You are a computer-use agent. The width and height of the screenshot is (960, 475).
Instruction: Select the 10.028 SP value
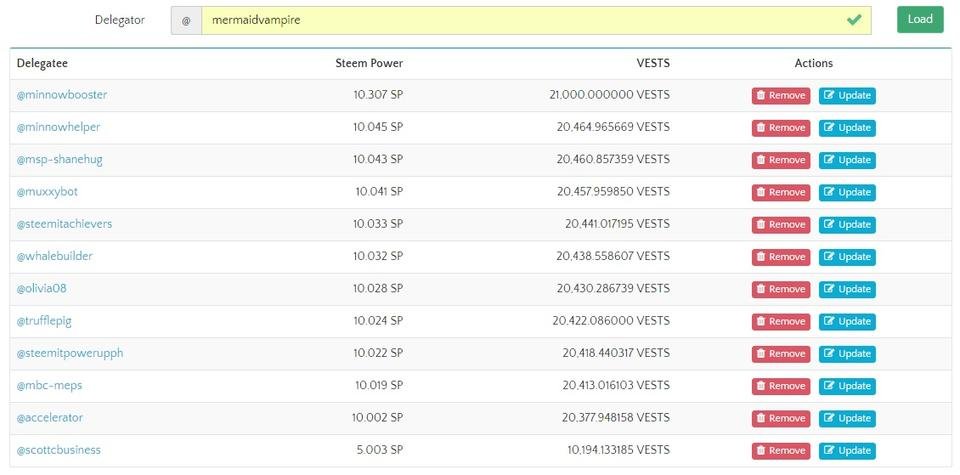point(378,289)
